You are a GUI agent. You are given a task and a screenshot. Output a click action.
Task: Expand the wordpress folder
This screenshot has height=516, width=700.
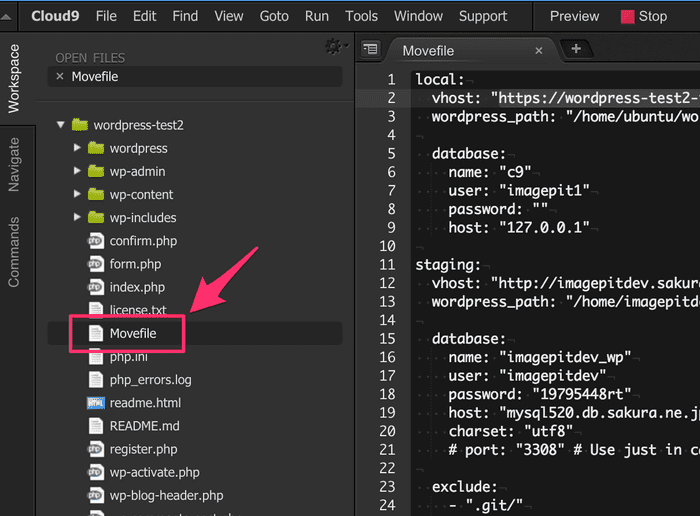click(x=77, y=148)
